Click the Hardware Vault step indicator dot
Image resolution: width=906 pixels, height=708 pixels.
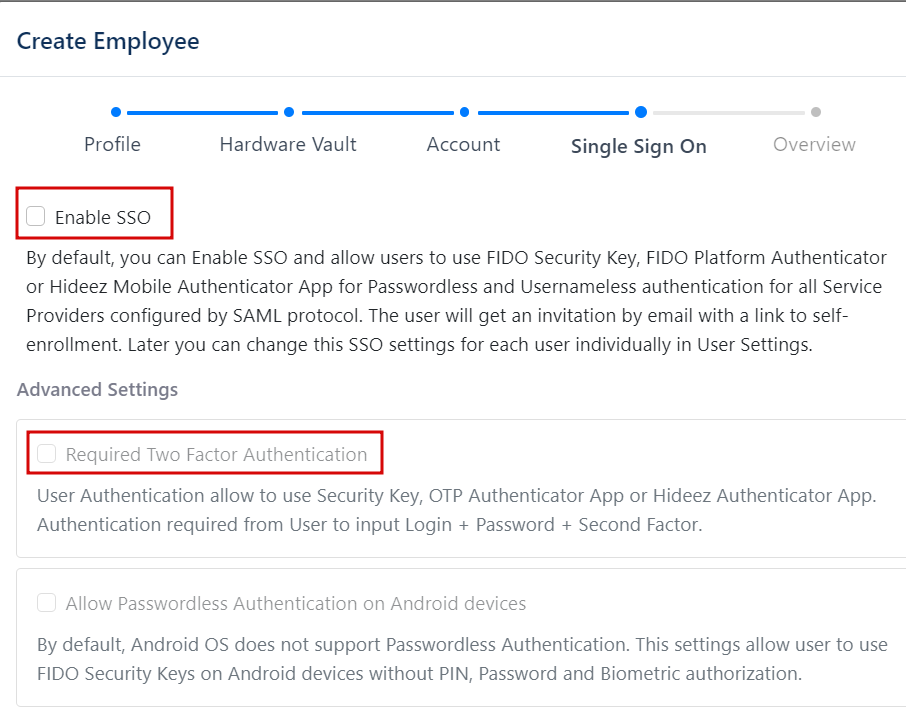point(289,112)
